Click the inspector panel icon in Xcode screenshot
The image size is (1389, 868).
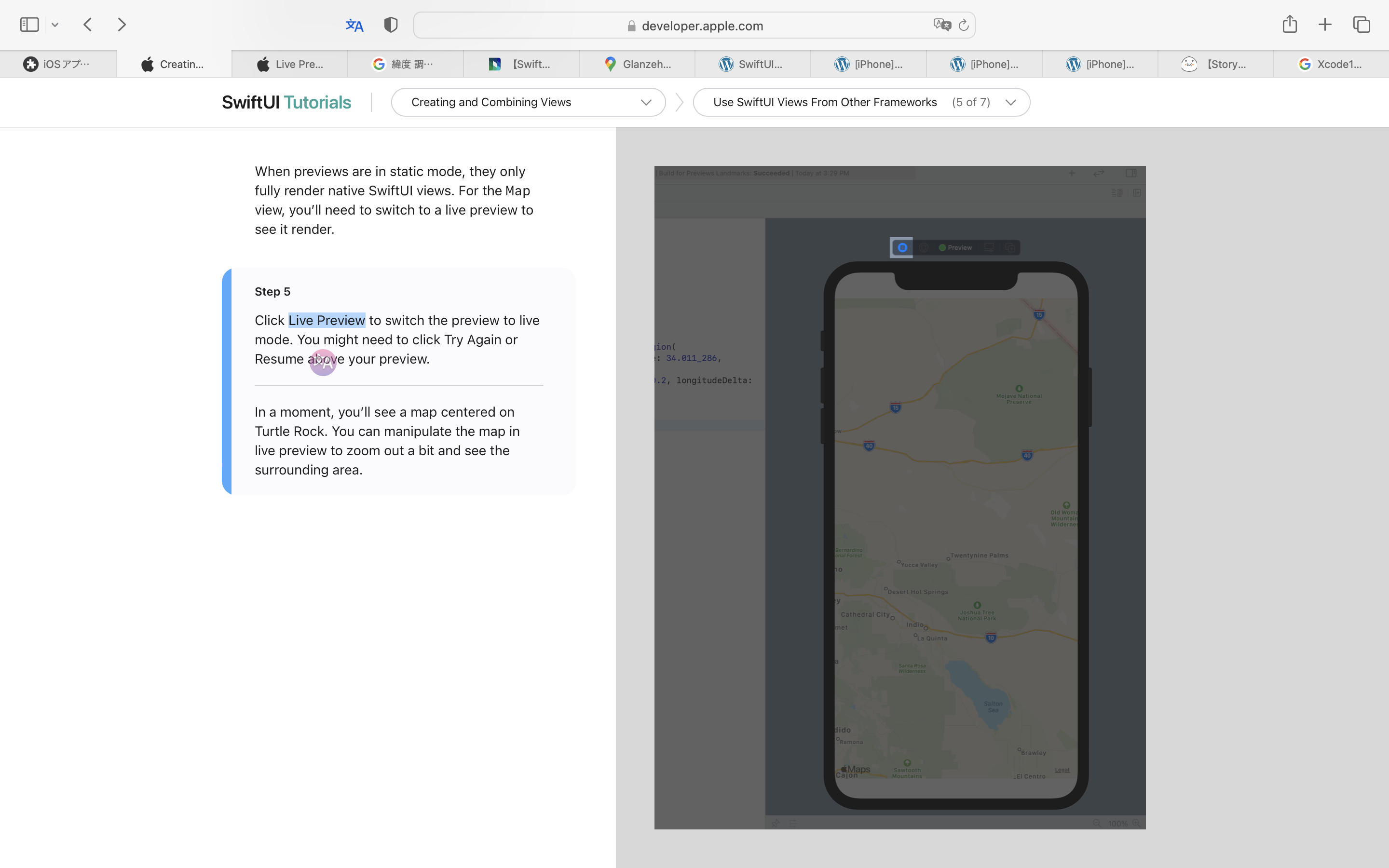click(1130, 173)
